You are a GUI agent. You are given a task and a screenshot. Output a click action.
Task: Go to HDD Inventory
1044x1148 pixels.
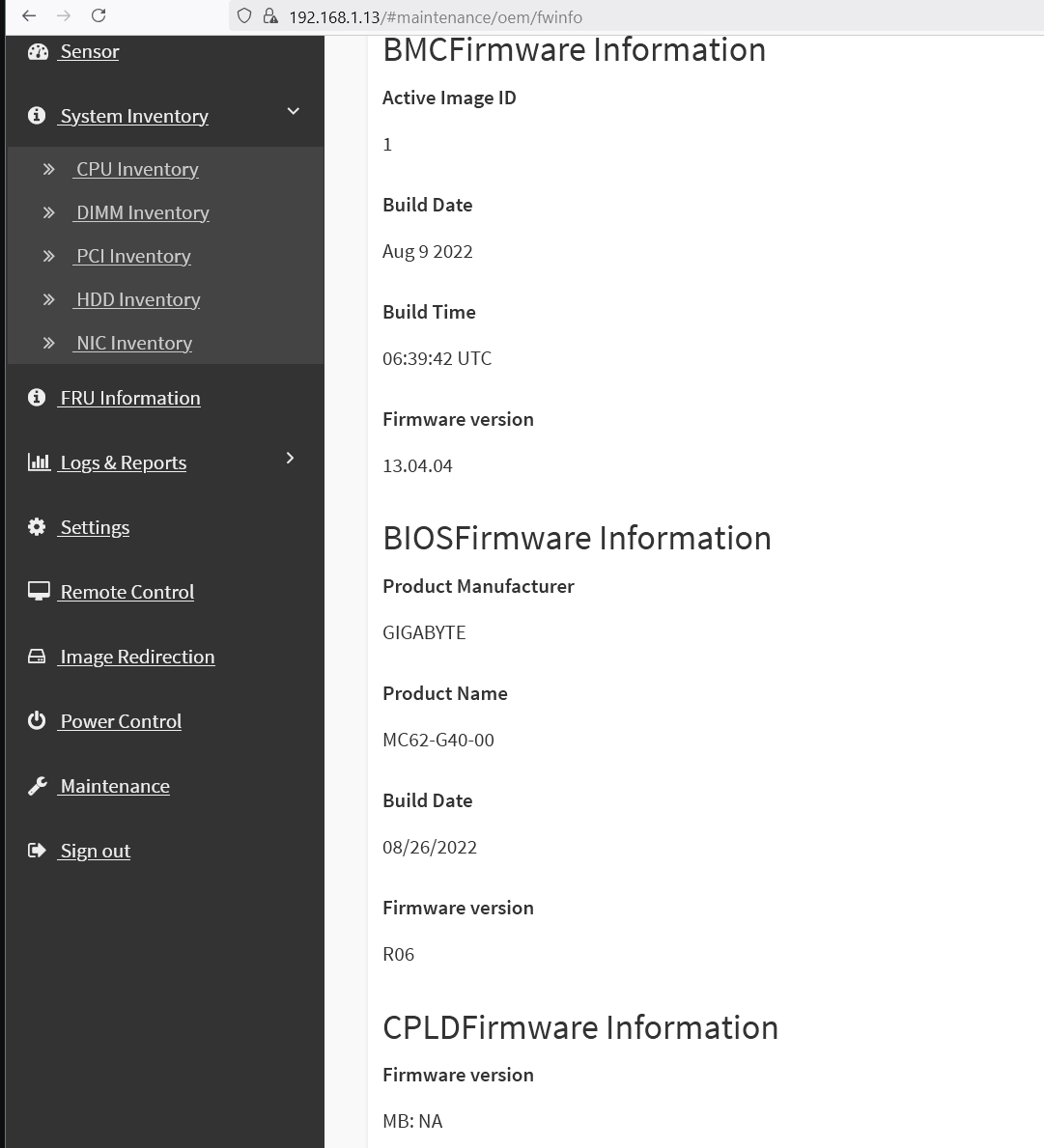click(138, 299)
